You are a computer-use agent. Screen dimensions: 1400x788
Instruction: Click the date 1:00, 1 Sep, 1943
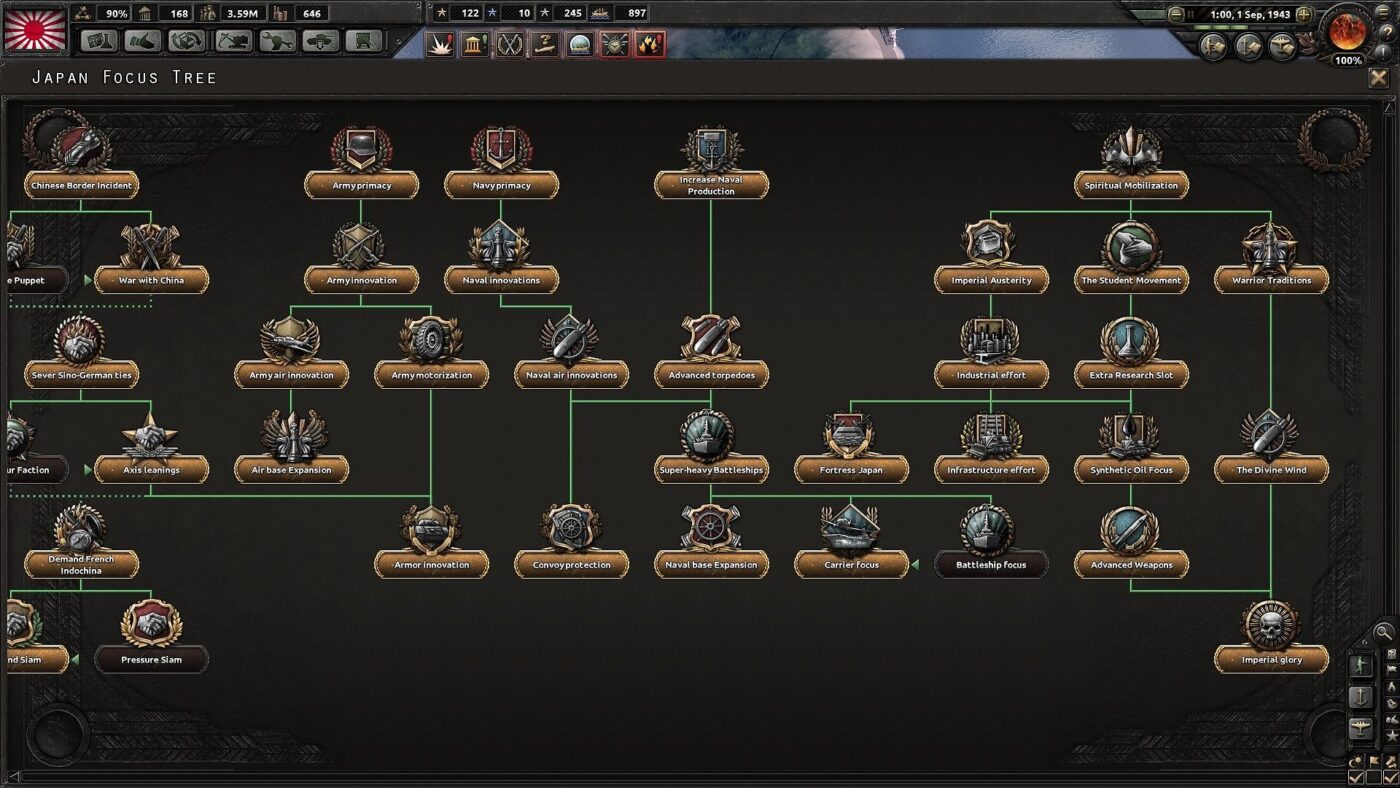[1249, 15]
